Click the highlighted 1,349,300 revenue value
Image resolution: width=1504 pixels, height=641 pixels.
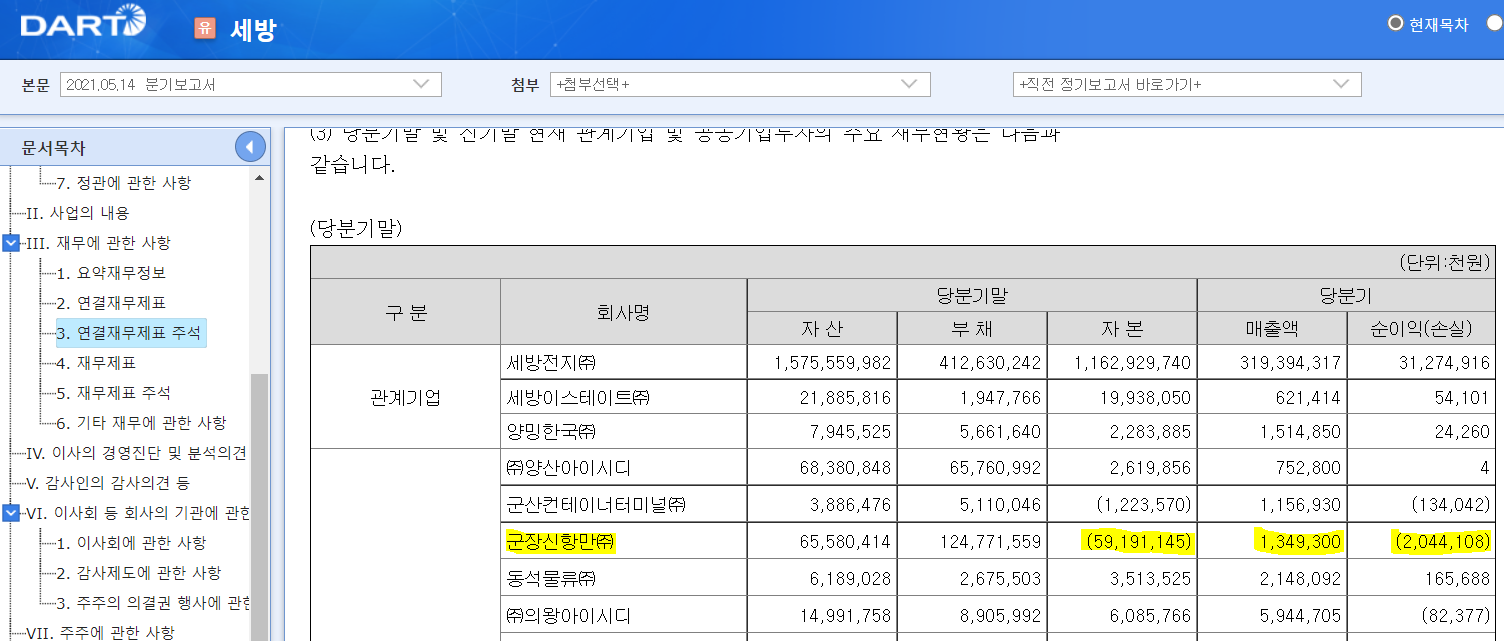1298,541
